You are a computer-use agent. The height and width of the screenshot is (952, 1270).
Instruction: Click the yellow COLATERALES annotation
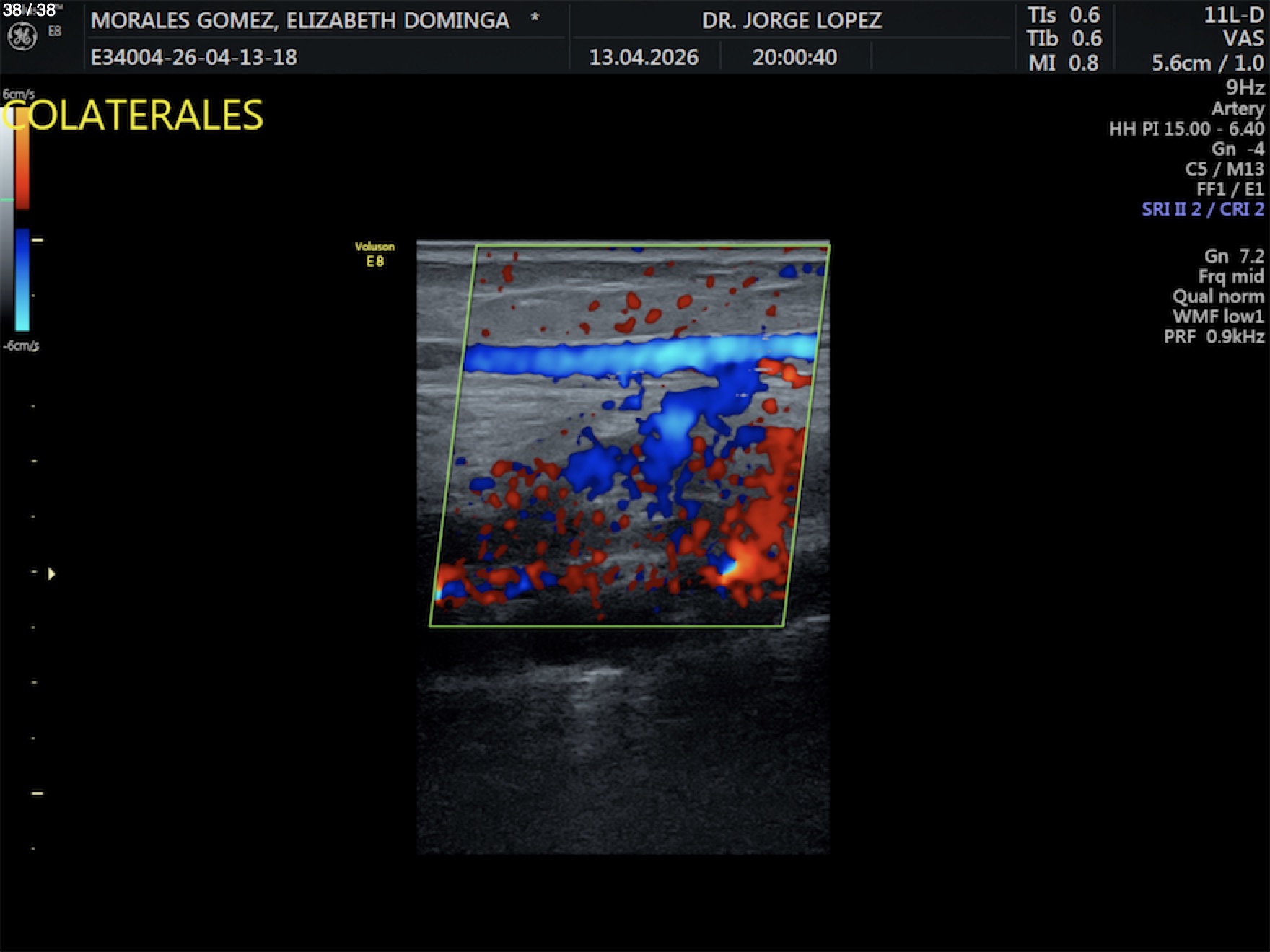pyautogui.click(x=133, y=115)
